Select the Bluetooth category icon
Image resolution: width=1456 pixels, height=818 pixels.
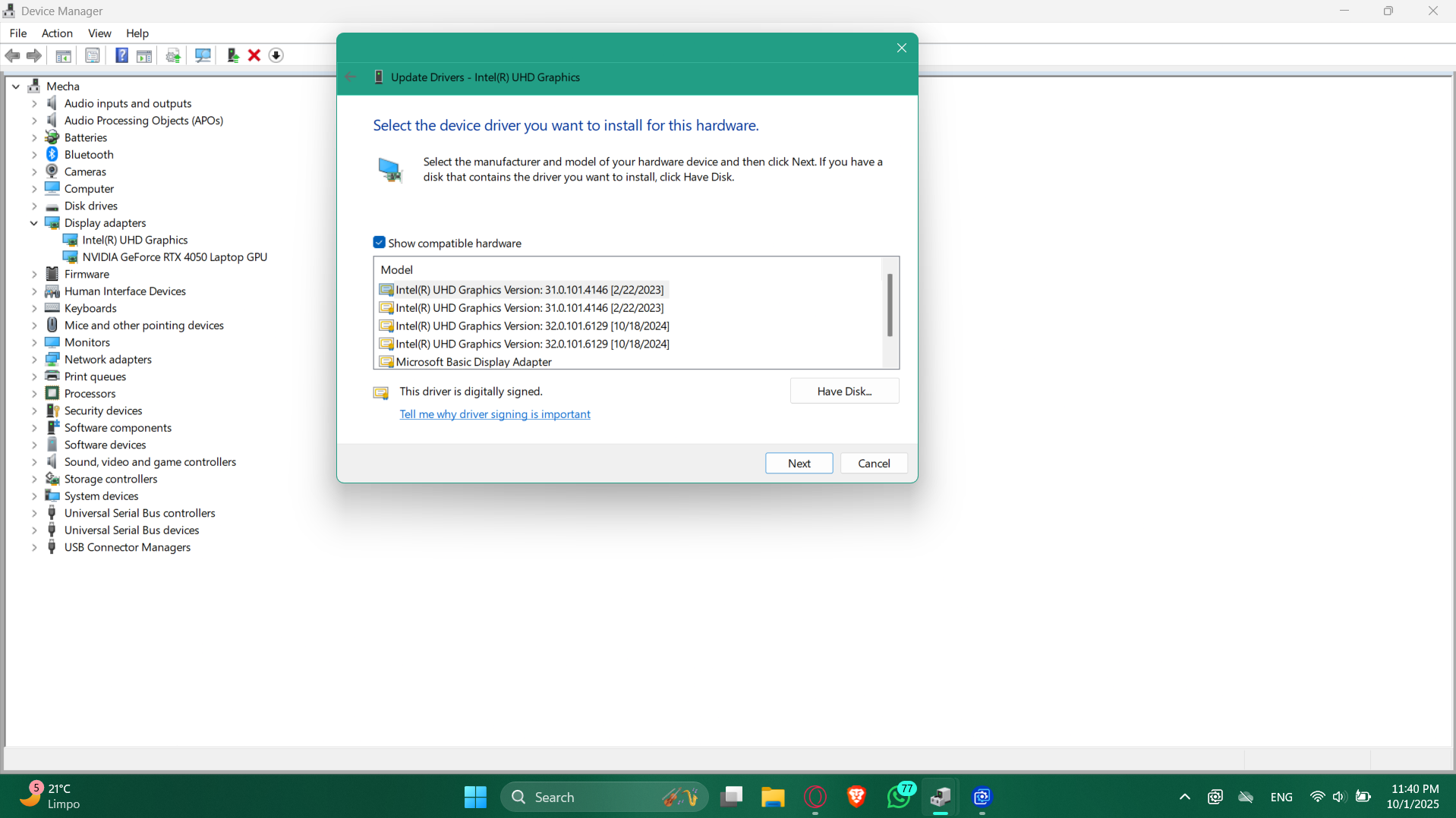tap(52, 154)
